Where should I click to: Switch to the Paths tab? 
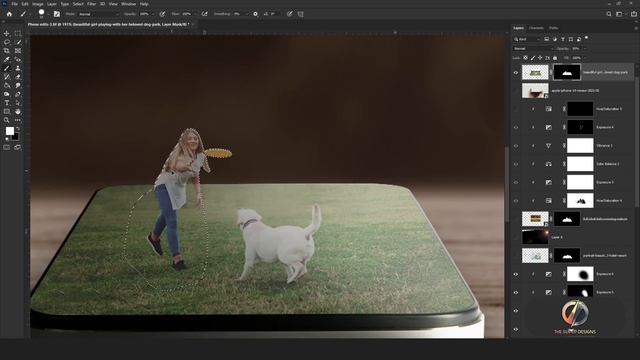tap(553, 28)
